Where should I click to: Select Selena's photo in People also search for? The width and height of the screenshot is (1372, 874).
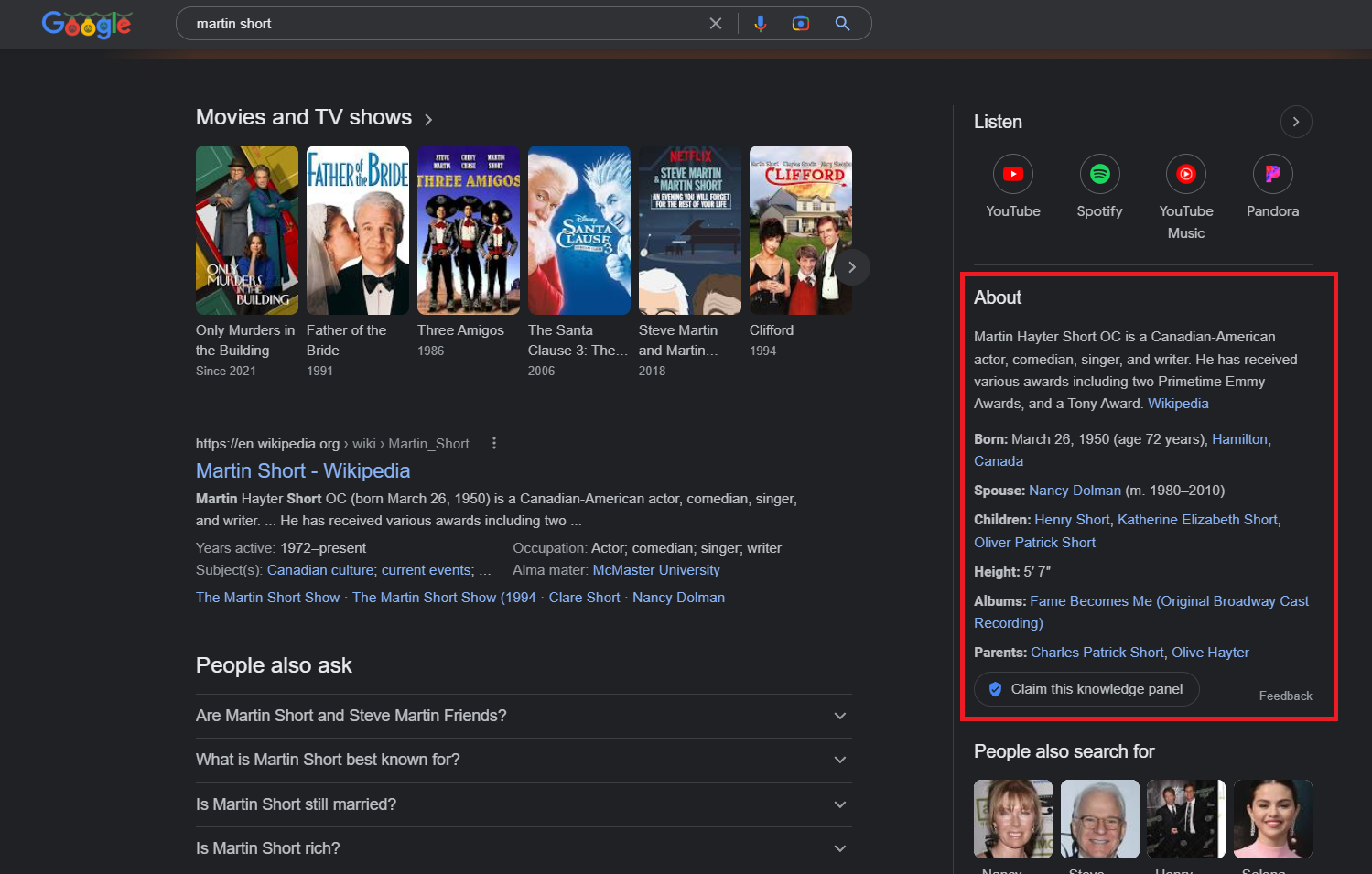(x=1273, y=819)
